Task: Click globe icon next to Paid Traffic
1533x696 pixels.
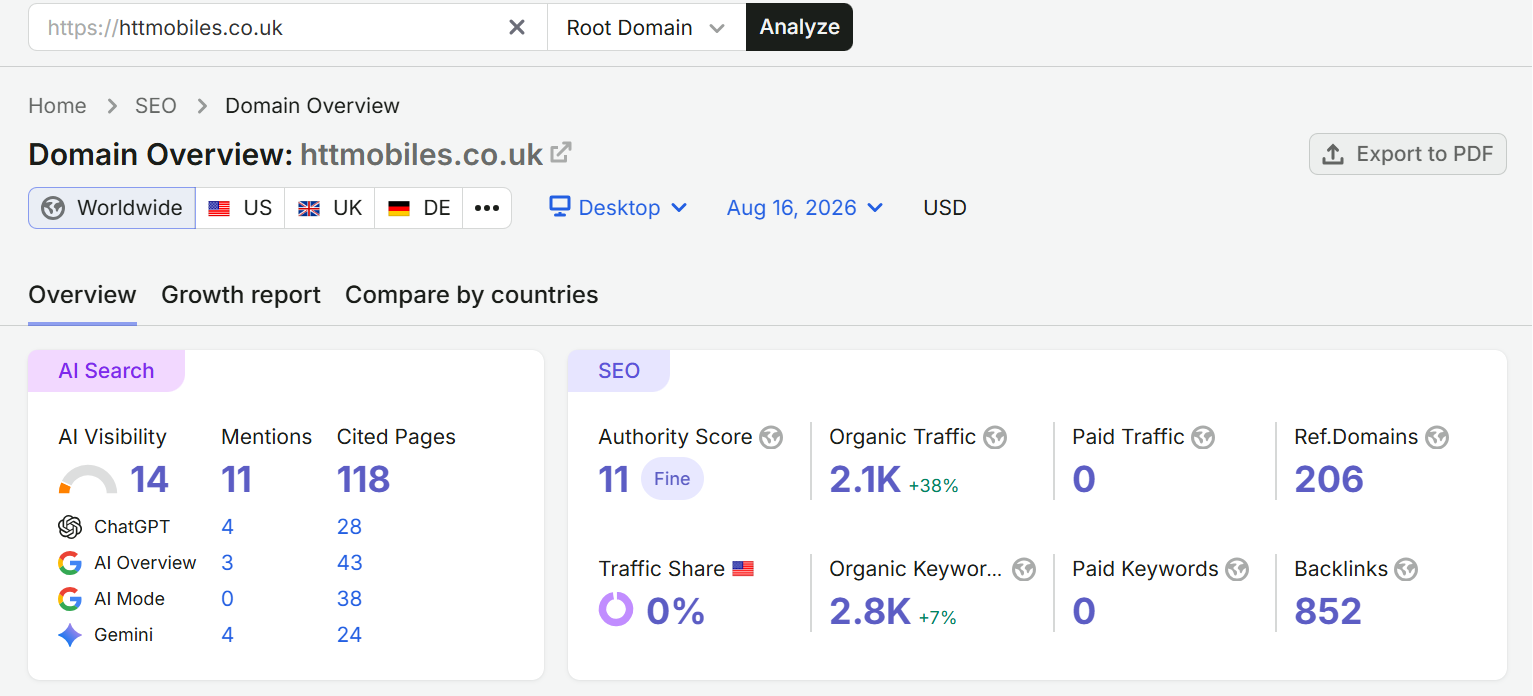Action: coord(1203,437)
